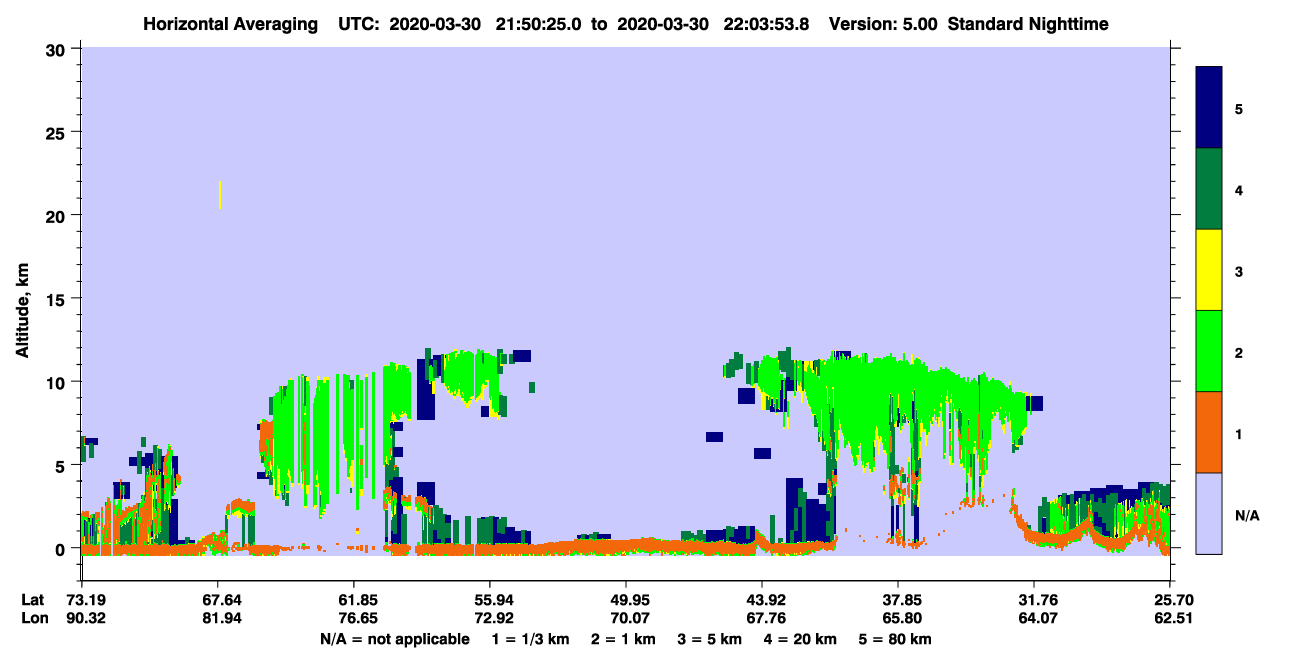Click the 'Standard Nighttime' text
The height and width of the screenshot is (667, 1300).
pyautogui.click(x=1028, y=23)
